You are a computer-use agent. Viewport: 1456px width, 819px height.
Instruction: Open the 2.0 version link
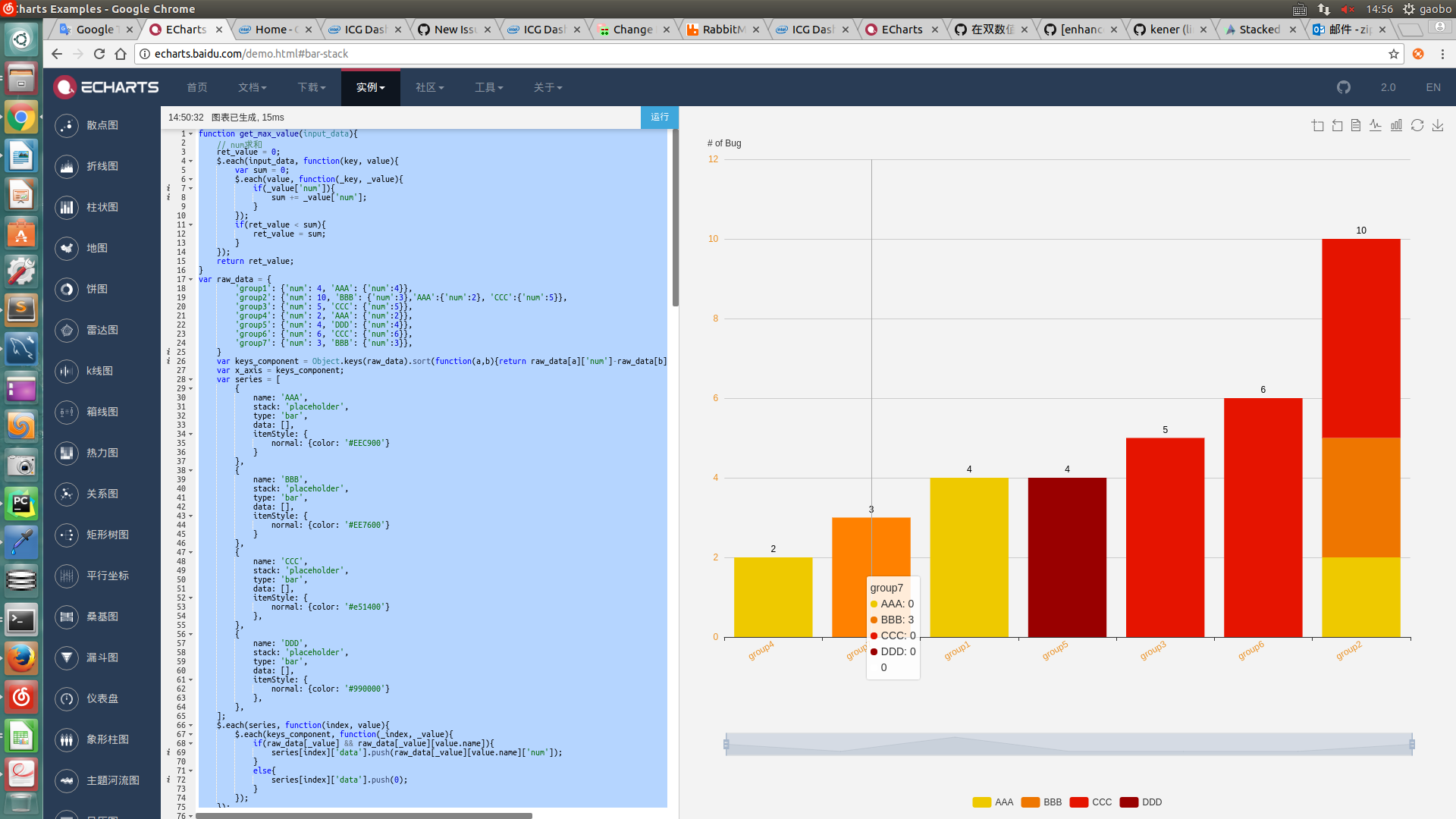click(x=1388, y=87)
